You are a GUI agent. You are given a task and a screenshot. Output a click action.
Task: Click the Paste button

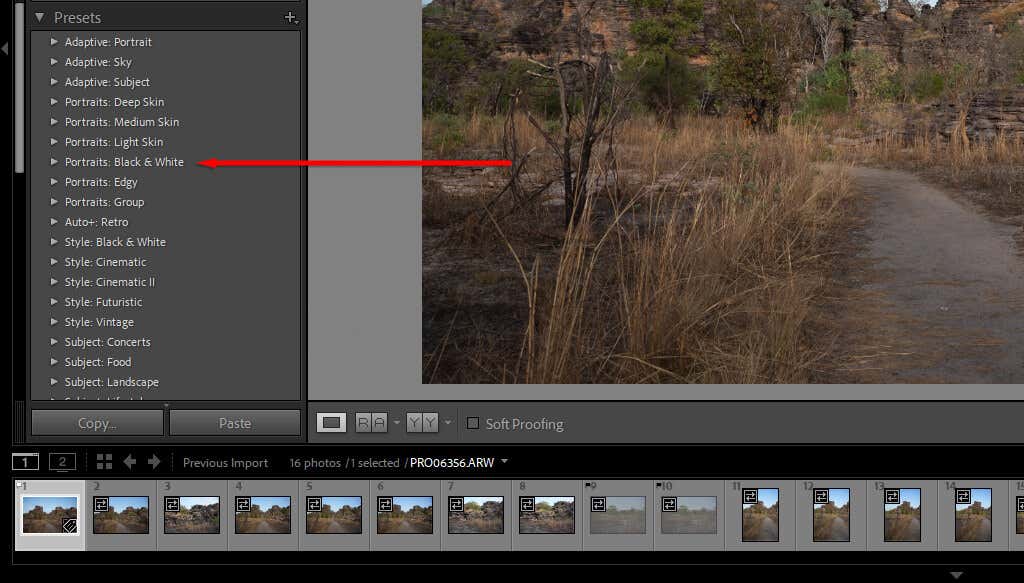[x=235, y=422]
